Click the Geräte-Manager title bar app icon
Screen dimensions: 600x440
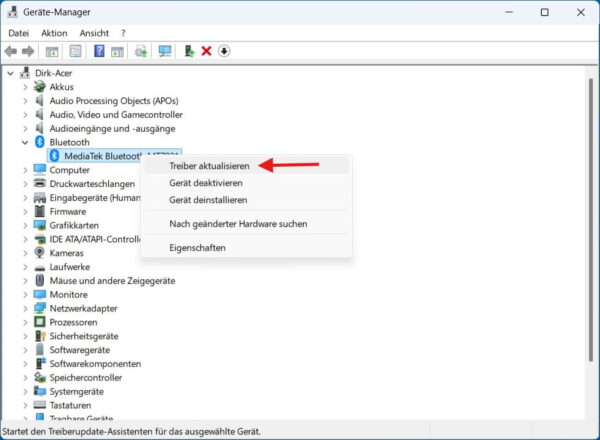click(x=12, y=12)
